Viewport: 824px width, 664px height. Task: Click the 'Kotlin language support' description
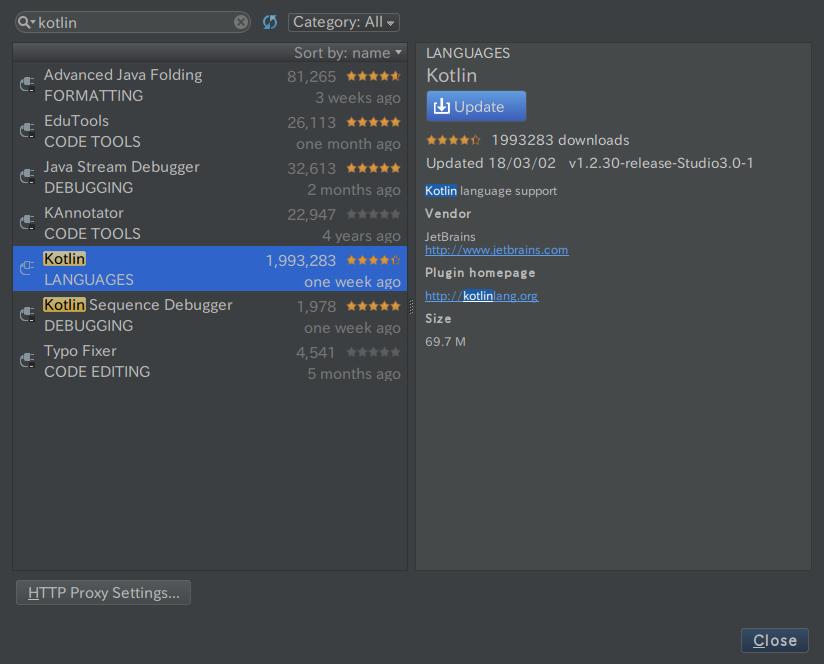[x=491, y=191]
